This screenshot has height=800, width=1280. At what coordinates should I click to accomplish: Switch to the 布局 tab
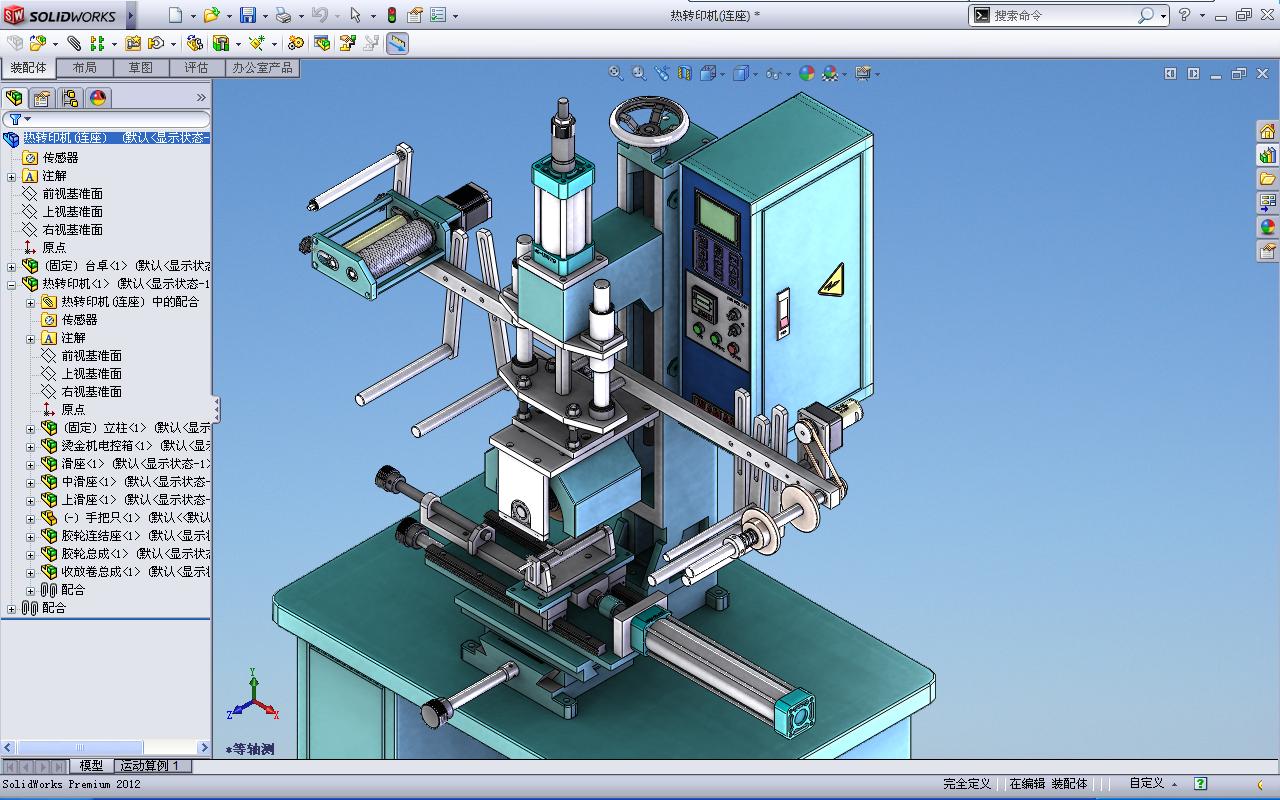pyautogui.click(x=85, y=68)
